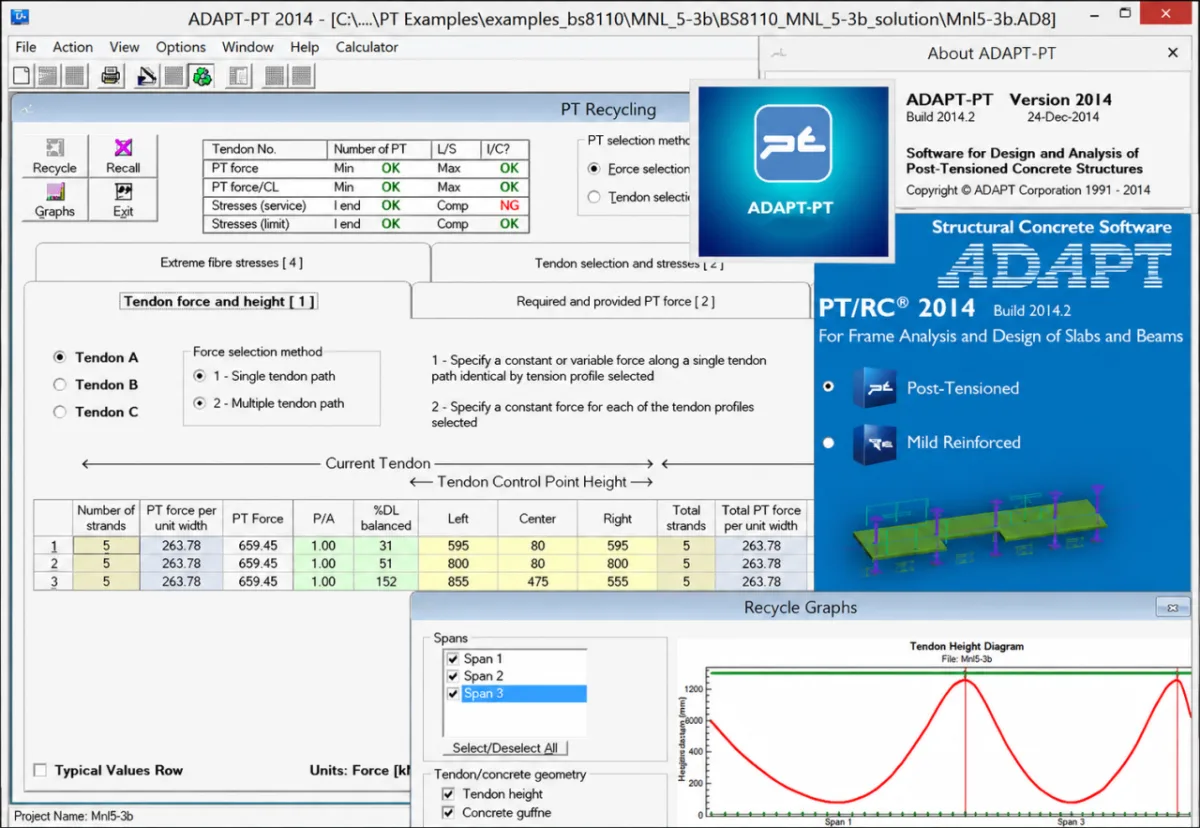Toggle the Span 2 checkbox
This screenshot has height=828, width=1200.
pos(453,675)
